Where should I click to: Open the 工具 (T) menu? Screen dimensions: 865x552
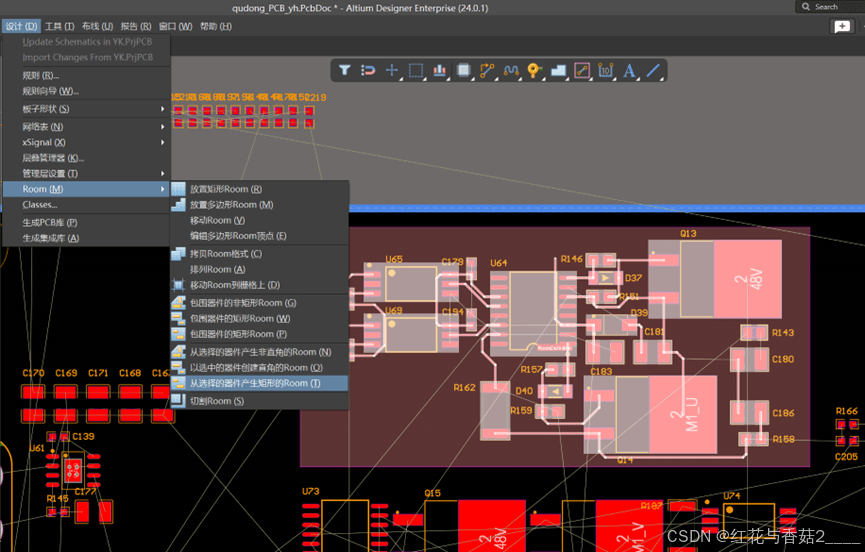[x=59, y=26]
